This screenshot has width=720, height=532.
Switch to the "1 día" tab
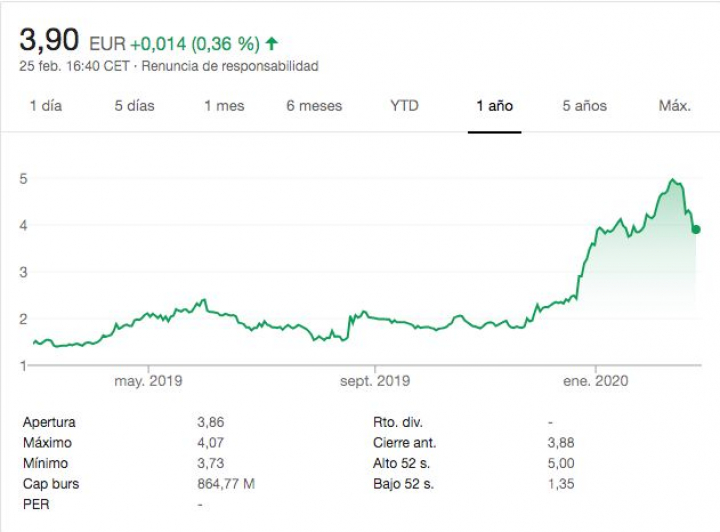click(45, 106)
